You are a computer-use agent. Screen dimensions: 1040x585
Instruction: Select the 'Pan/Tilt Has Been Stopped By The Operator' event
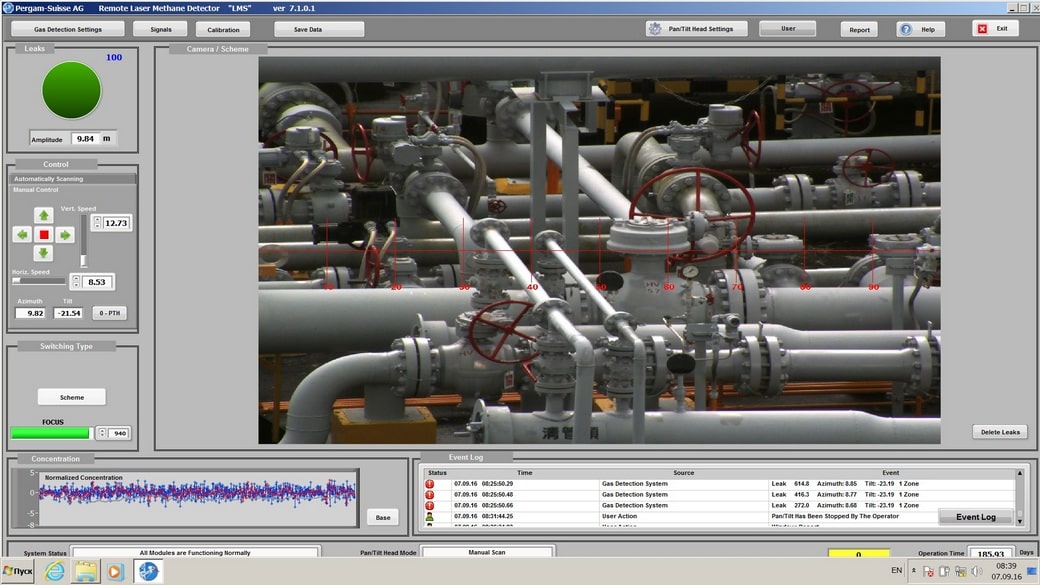pyautogui.click(x=835, y=516)
